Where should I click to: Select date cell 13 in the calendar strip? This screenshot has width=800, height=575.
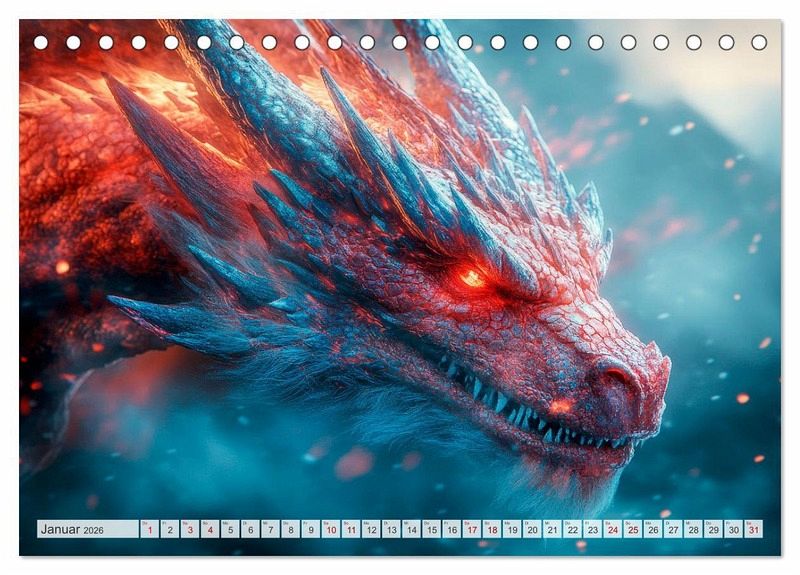point(391,529)
